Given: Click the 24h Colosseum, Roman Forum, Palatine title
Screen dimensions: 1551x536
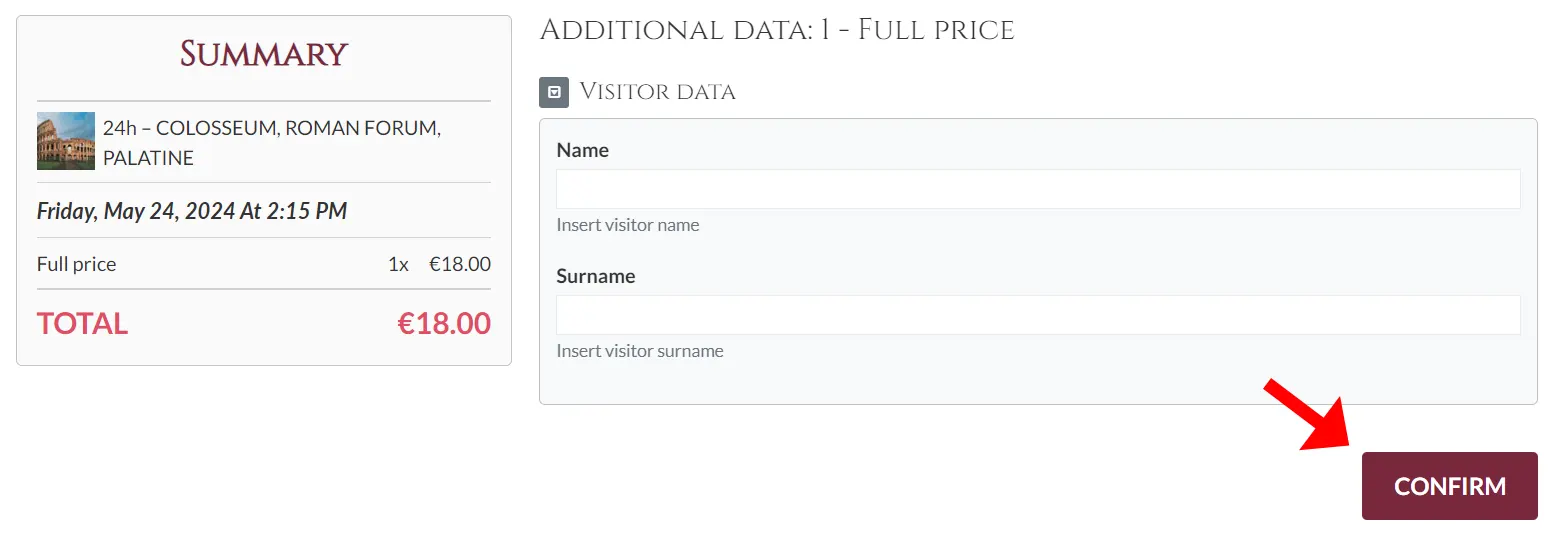Looking at the screenshot, I should 271,142.
